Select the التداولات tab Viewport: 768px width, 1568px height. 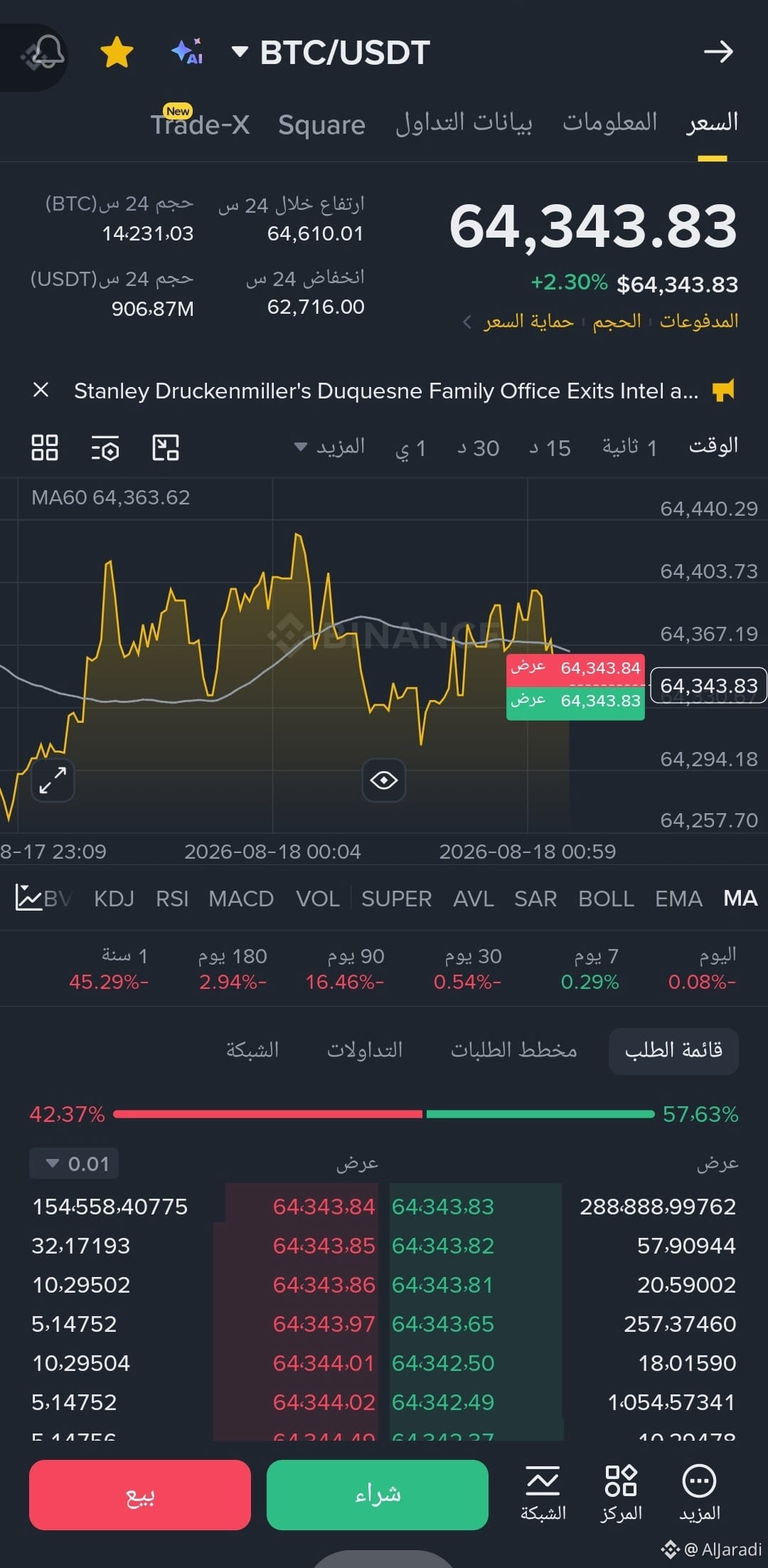click(365, 1050)
